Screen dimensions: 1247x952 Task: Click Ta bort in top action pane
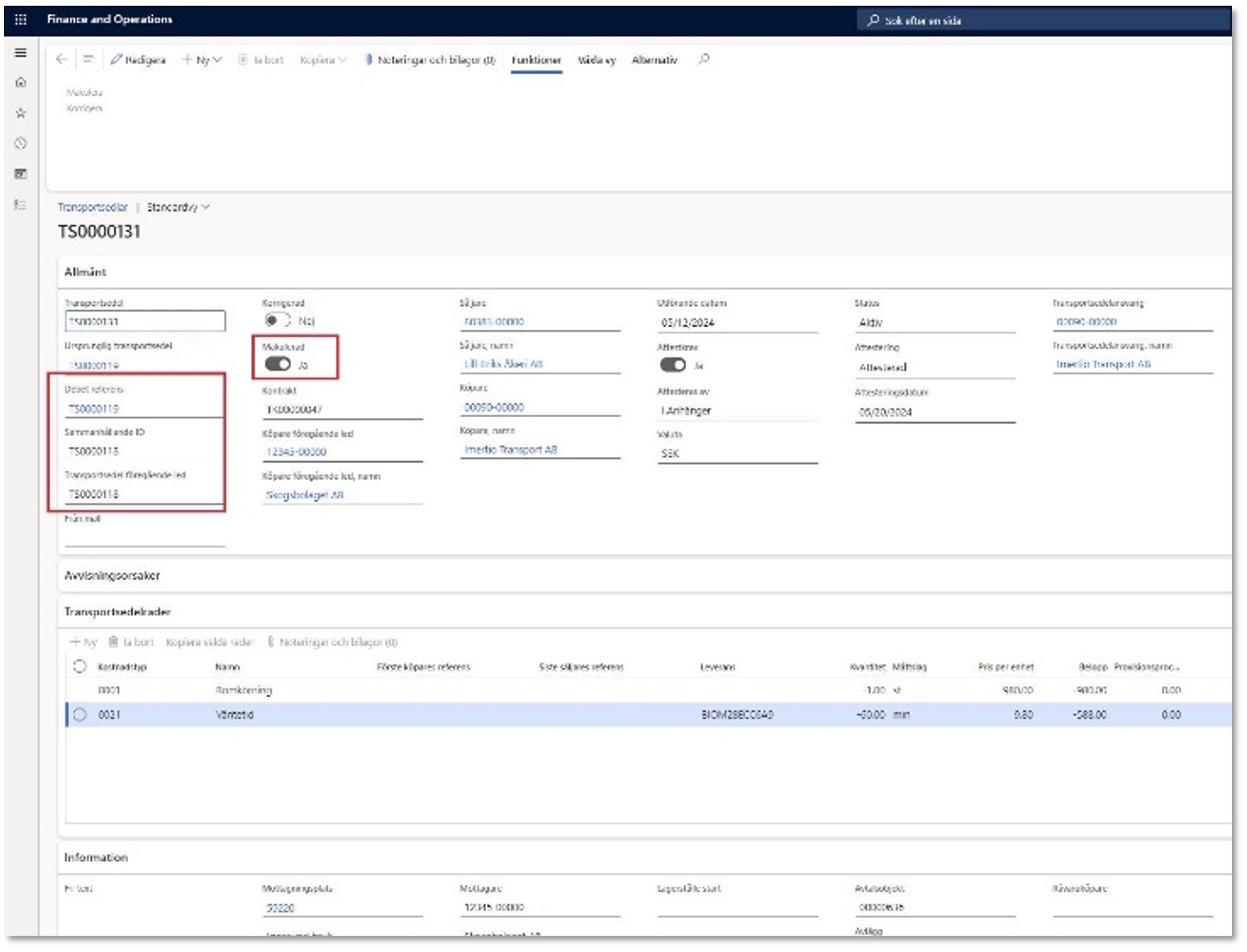point(261,60)
